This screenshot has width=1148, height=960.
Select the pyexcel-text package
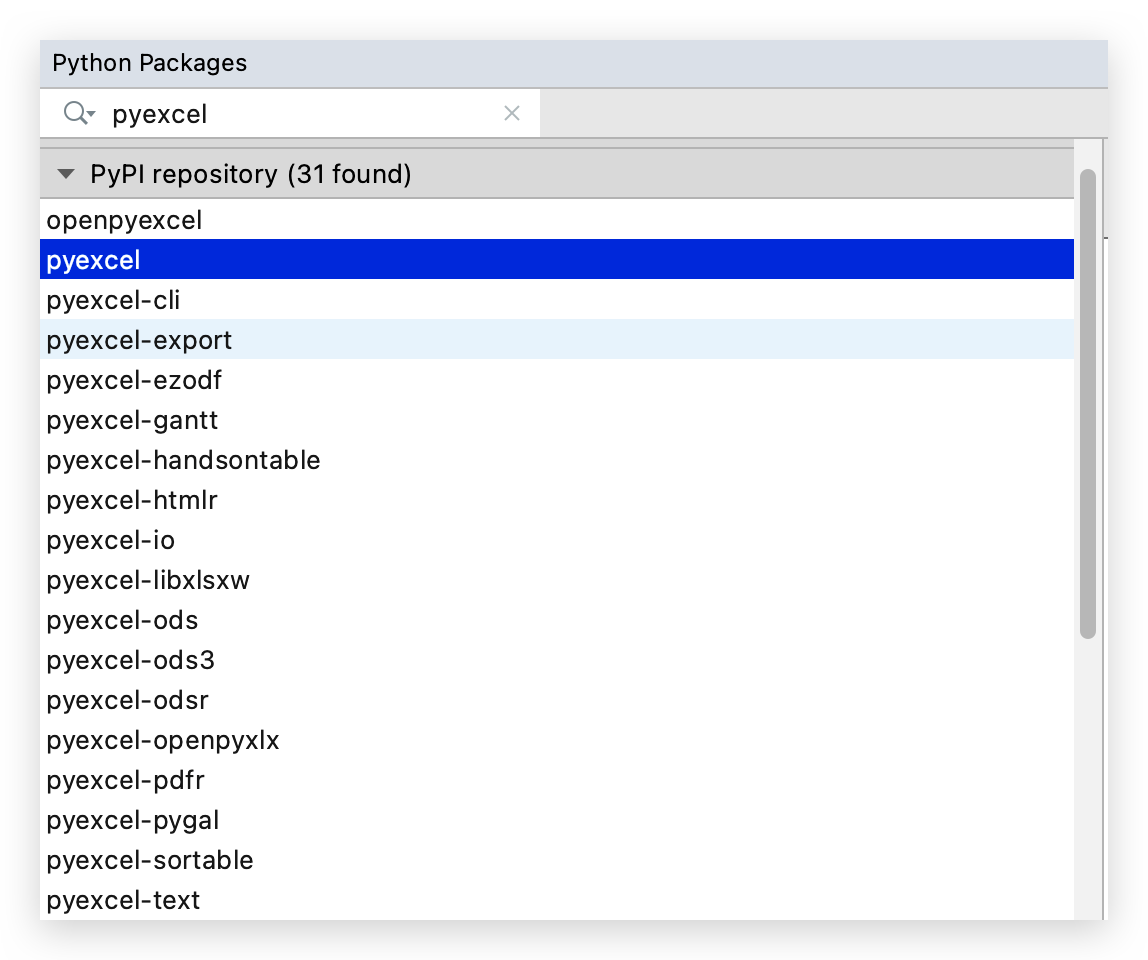[x=123, y=900]
